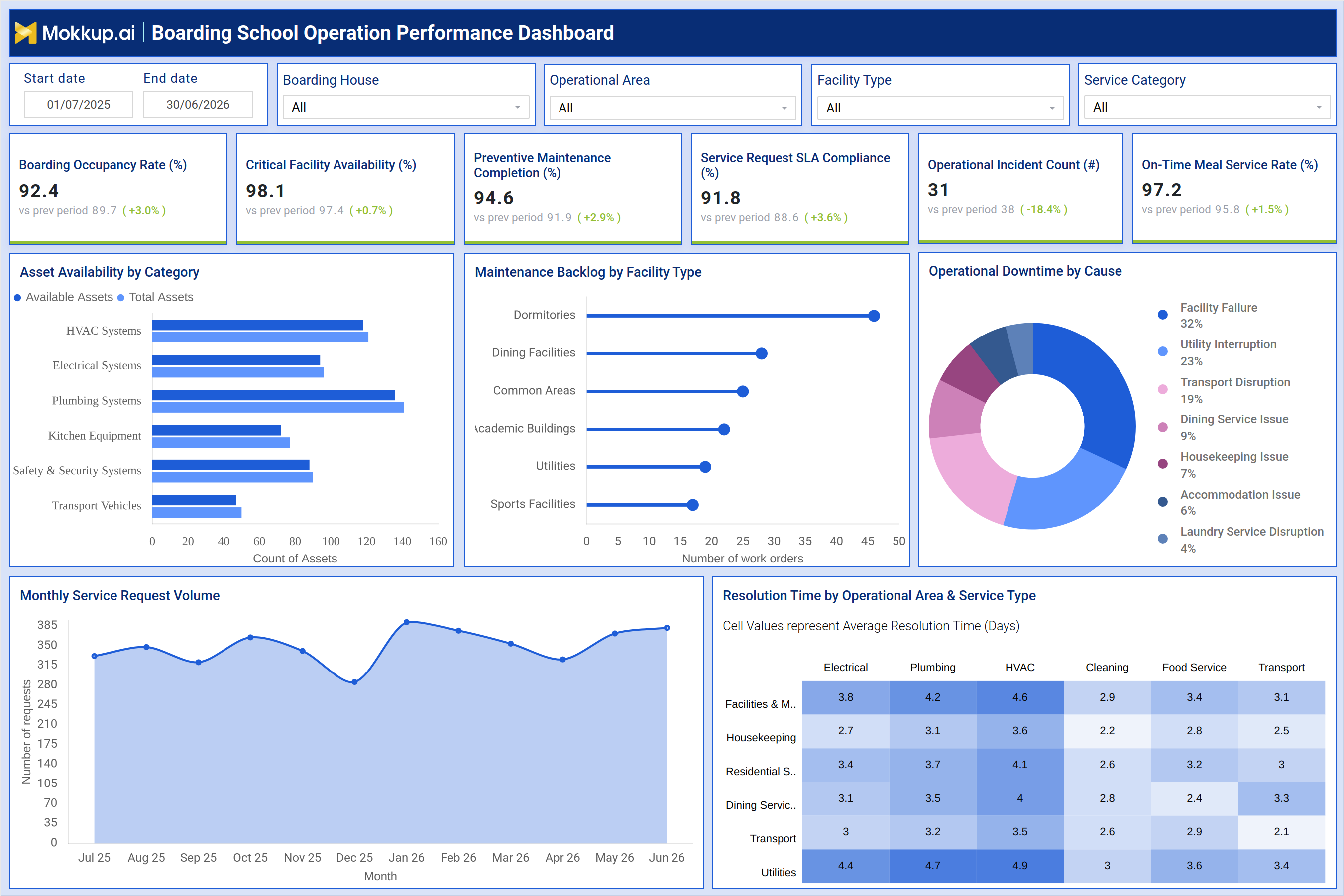Click the Residential S.. row label
This screenshot has width=1344, height=896.
761,771
